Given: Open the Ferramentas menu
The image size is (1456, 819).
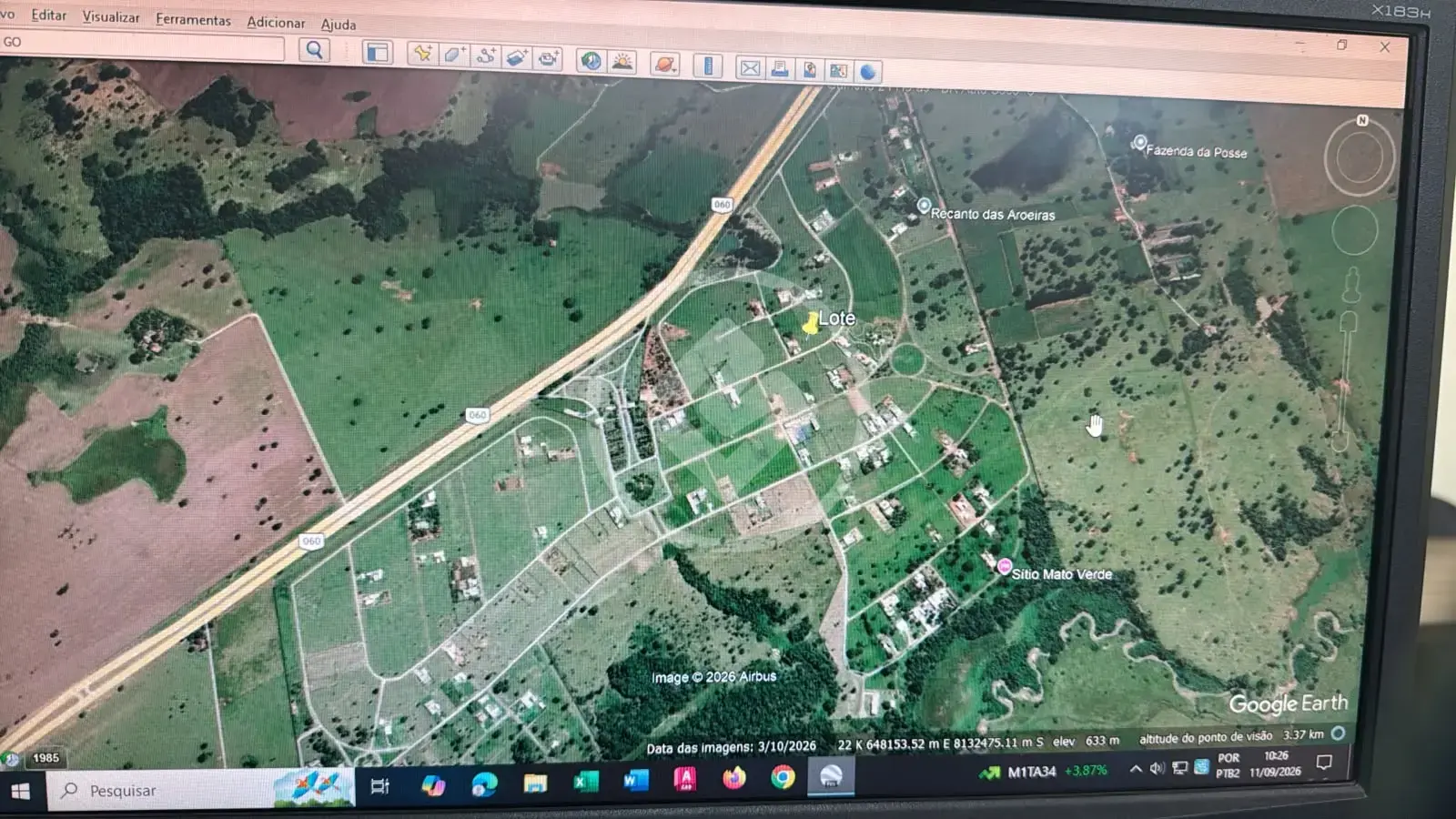Looking at the screenshot, I should tap(193, 19).
